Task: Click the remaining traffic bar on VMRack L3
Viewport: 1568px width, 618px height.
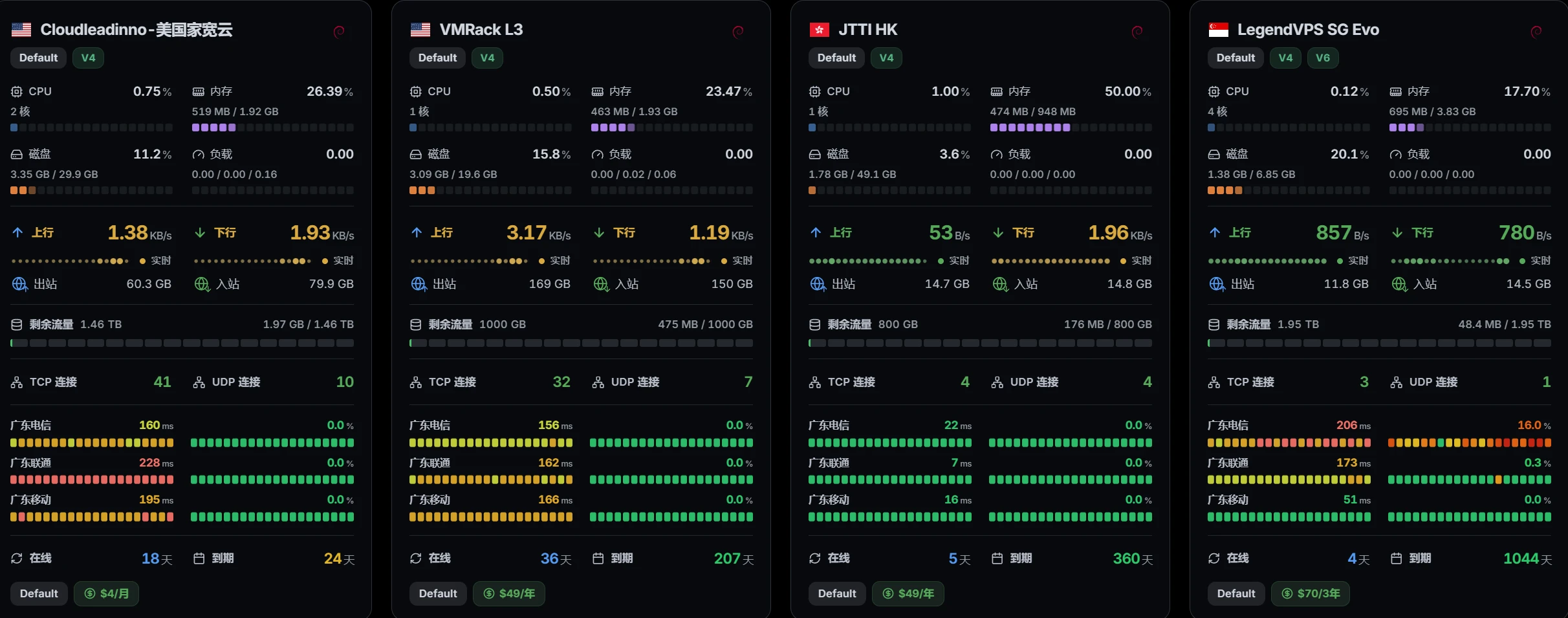Action: click(581, 343)
